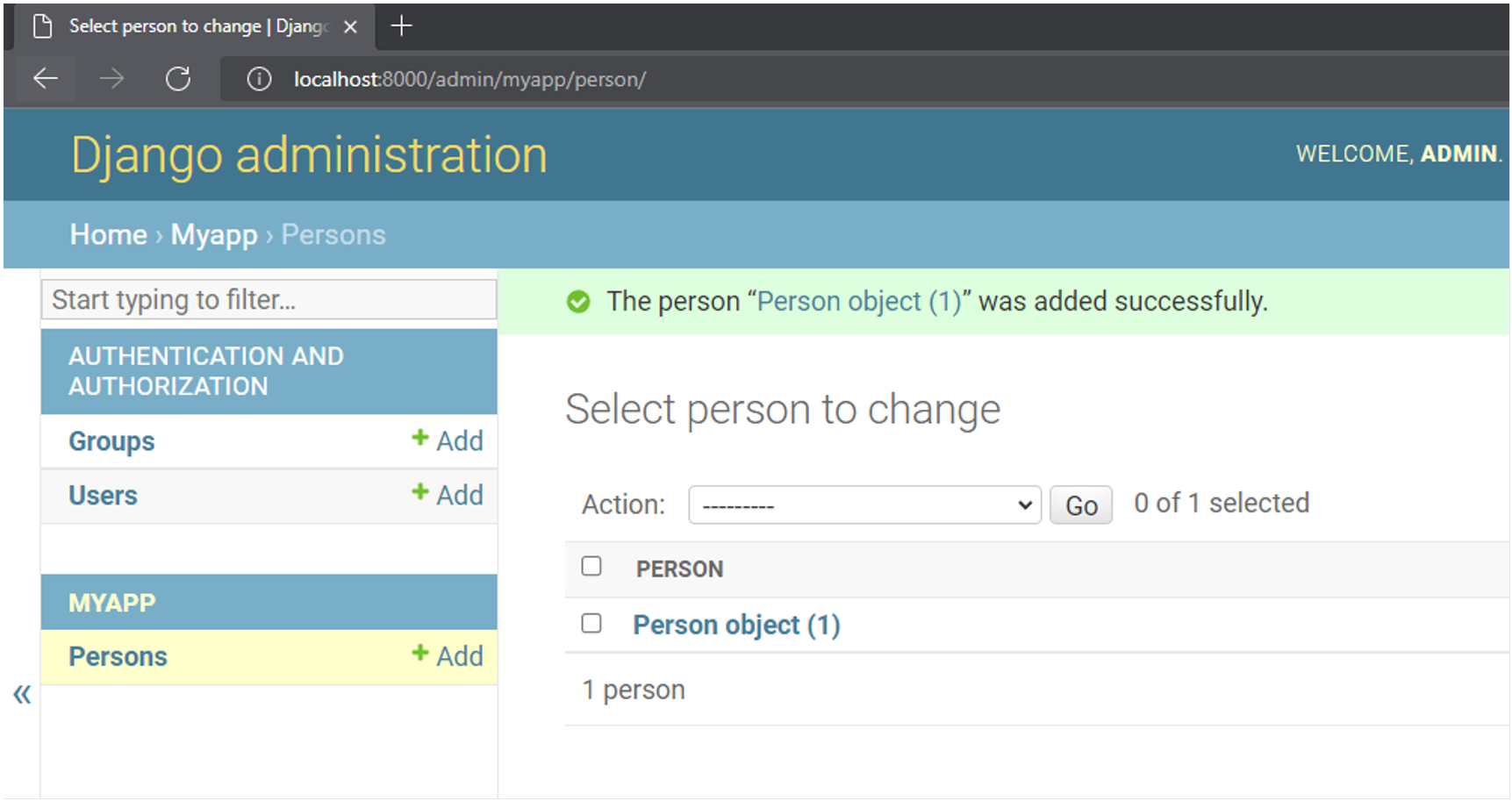Check the Person object (1) row checkbox

(x=591, y=624)
